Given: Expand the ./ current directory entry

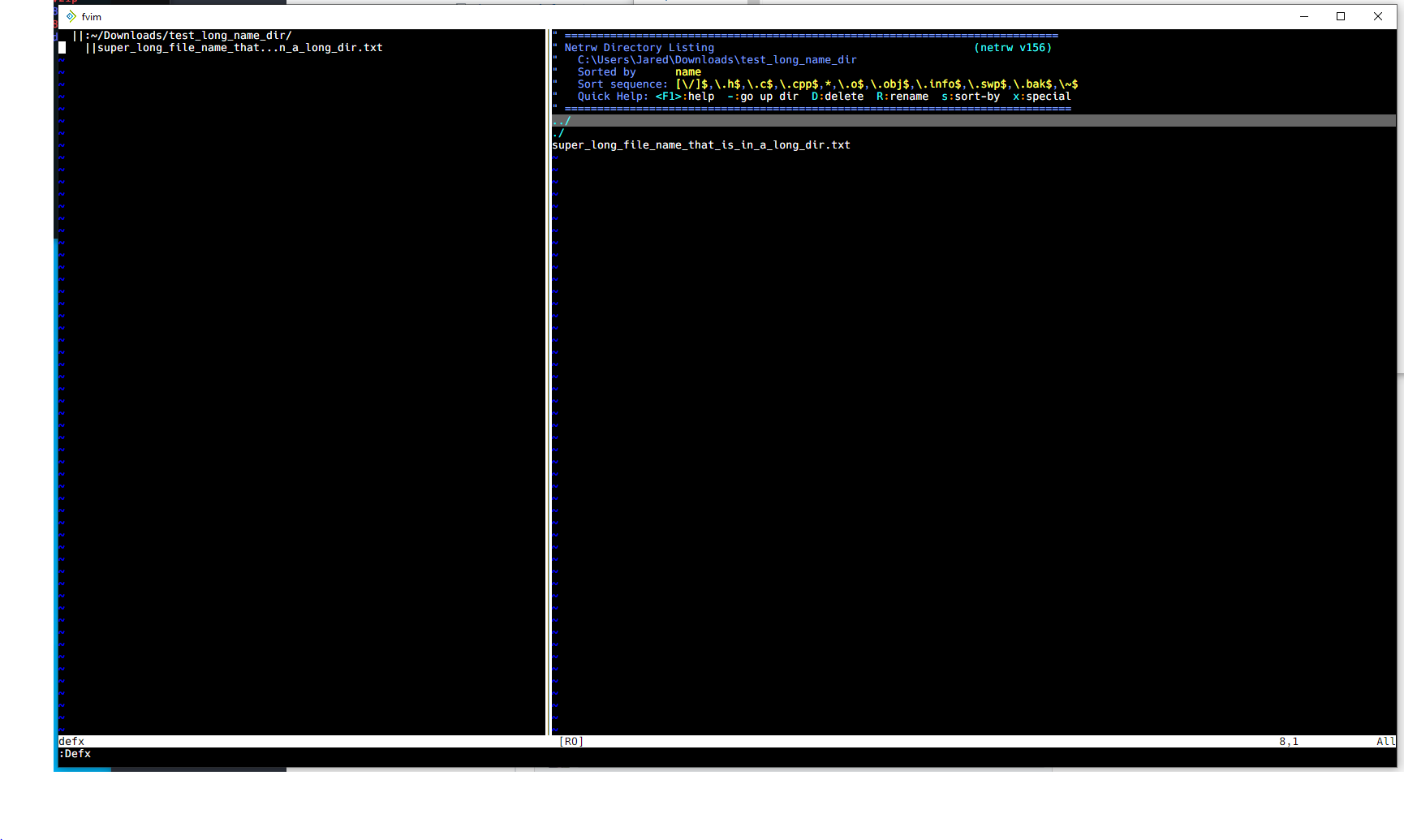Looking at the screenshot, I should coord(559,132).
